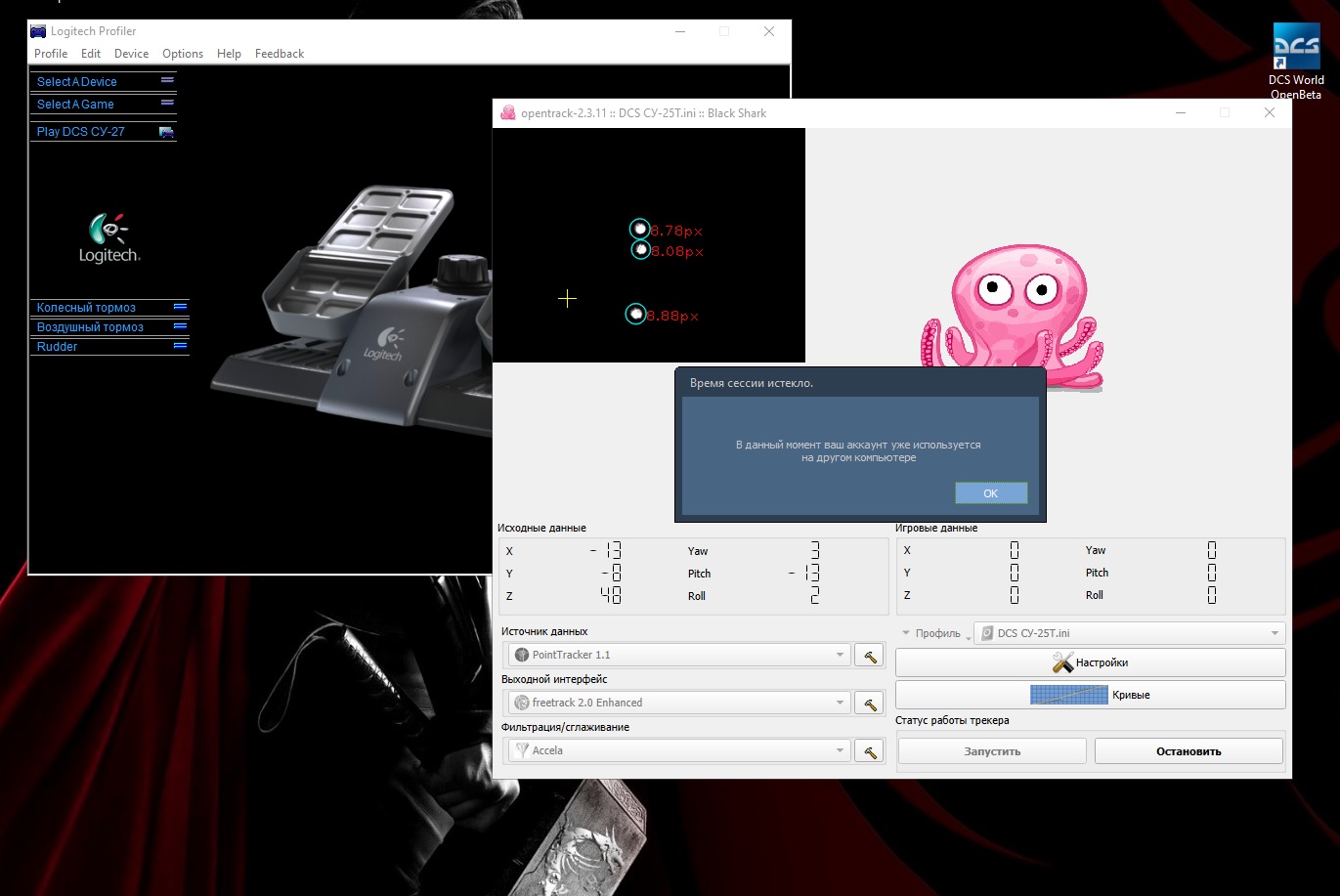Click the opentrack octopus title icon

pyautogui.click(x=507, y=112)
